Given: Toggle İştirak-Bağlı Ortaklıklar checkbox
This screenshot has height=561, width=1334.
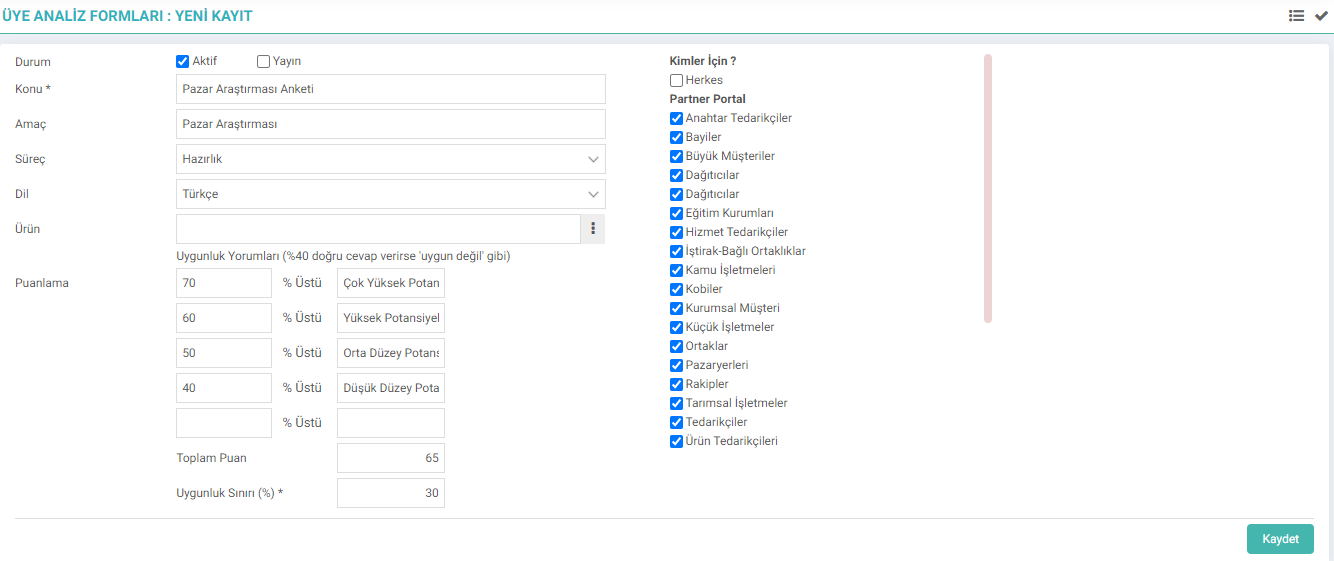Looking at the screenshot, I should coord(677,251).
